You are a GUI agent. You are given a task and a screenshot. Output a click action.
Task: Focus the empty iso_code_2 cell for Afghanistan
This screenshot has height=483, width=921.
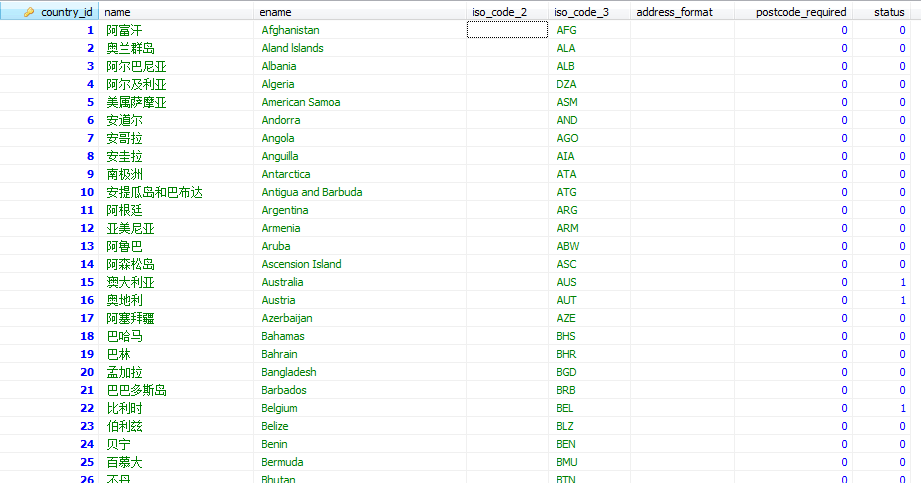[x=507, y=30]
